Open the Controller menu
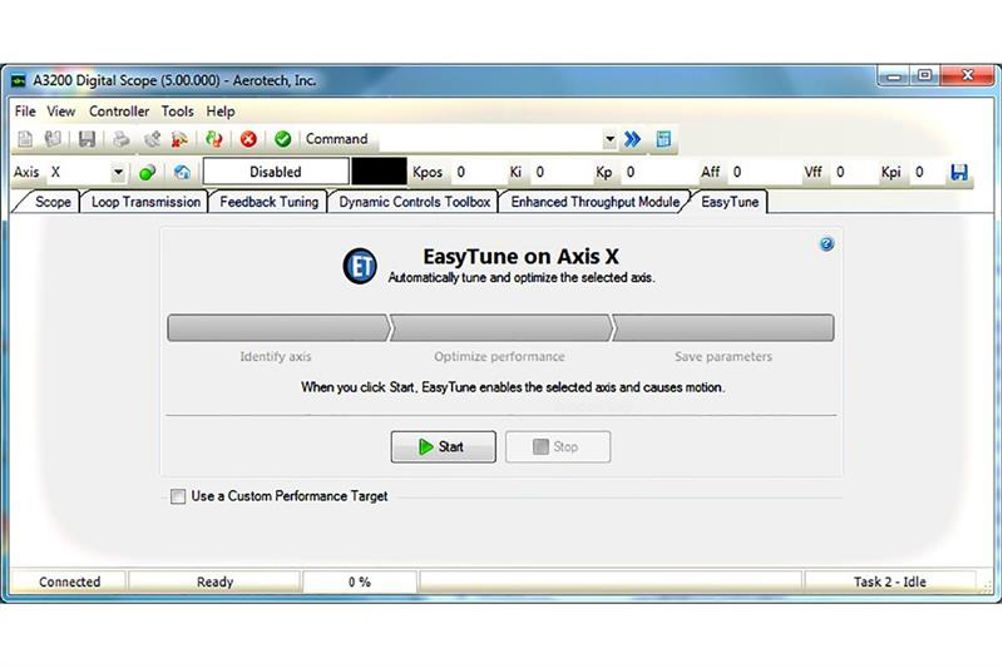 click(x=119, y=111)
